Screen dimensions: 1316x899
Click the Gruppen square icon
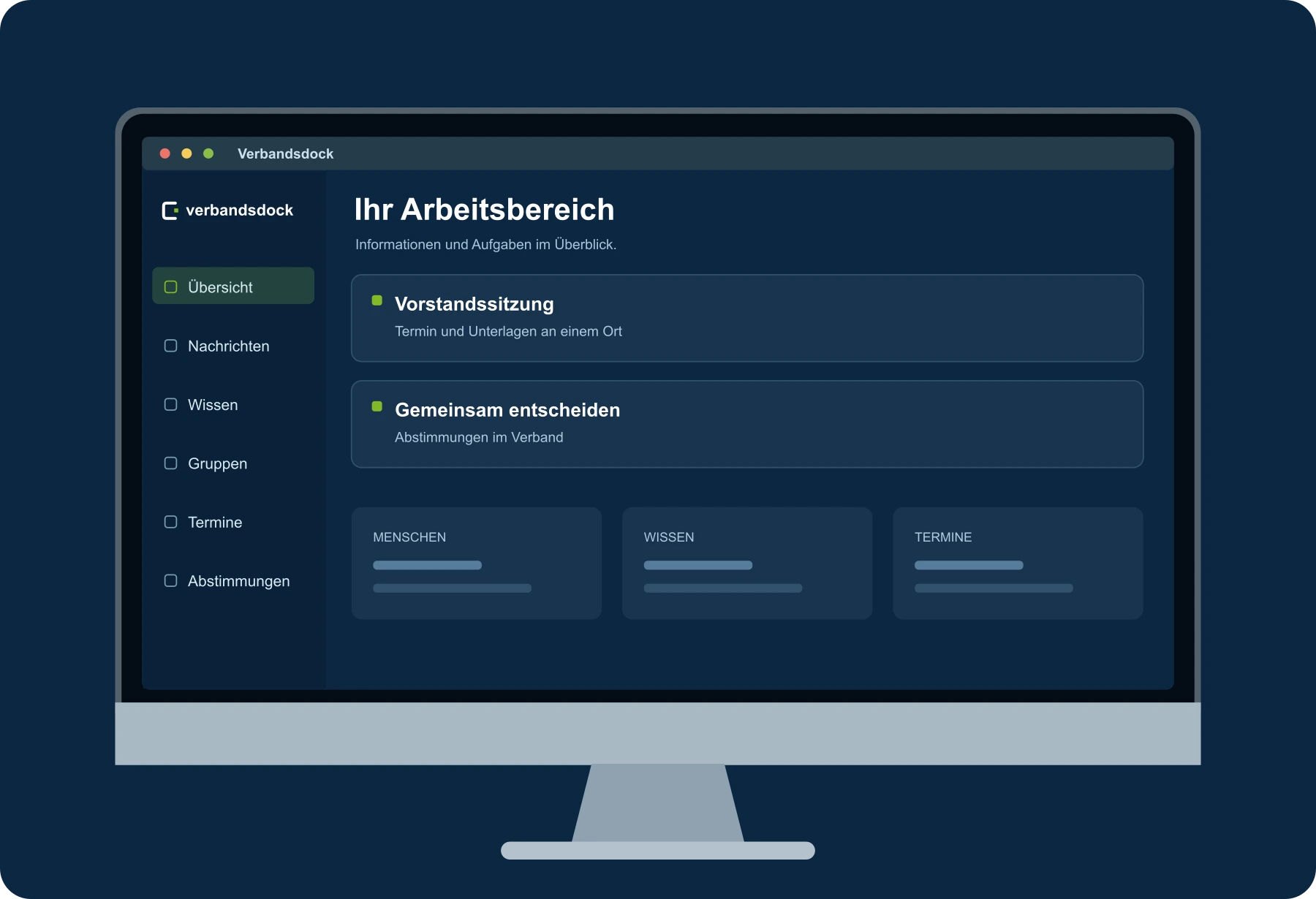tap(171, 463)
